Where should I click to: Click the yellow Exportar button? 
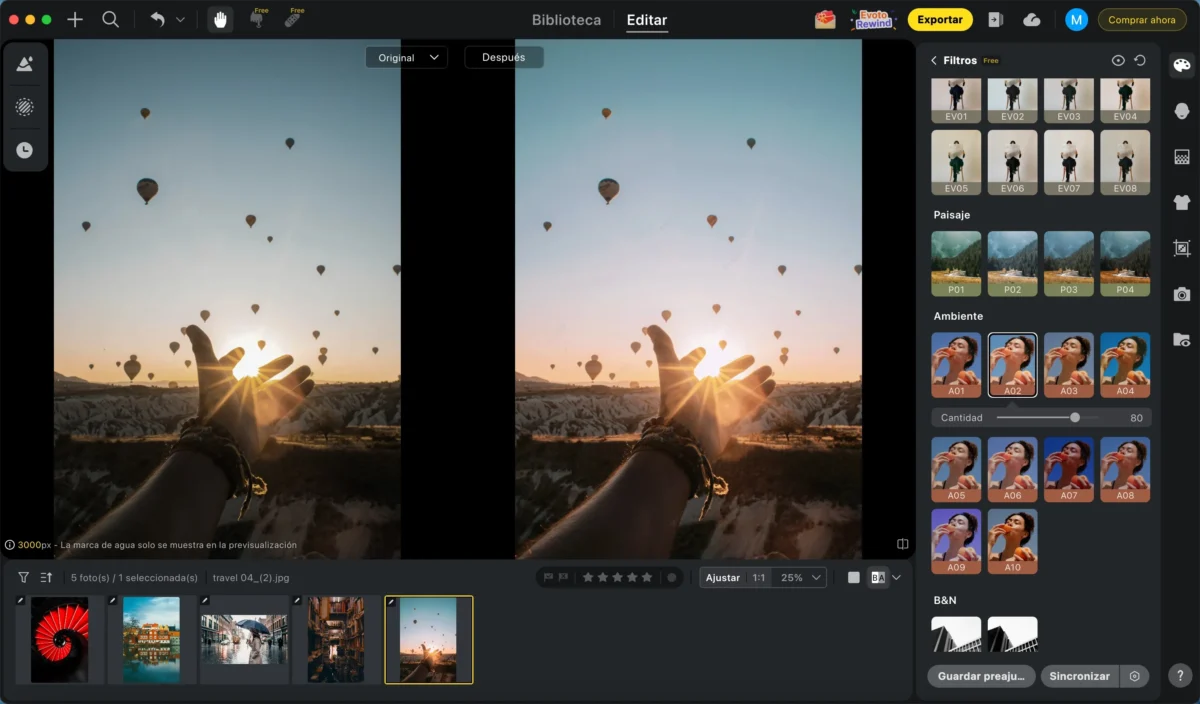click(x=940, y=19)
